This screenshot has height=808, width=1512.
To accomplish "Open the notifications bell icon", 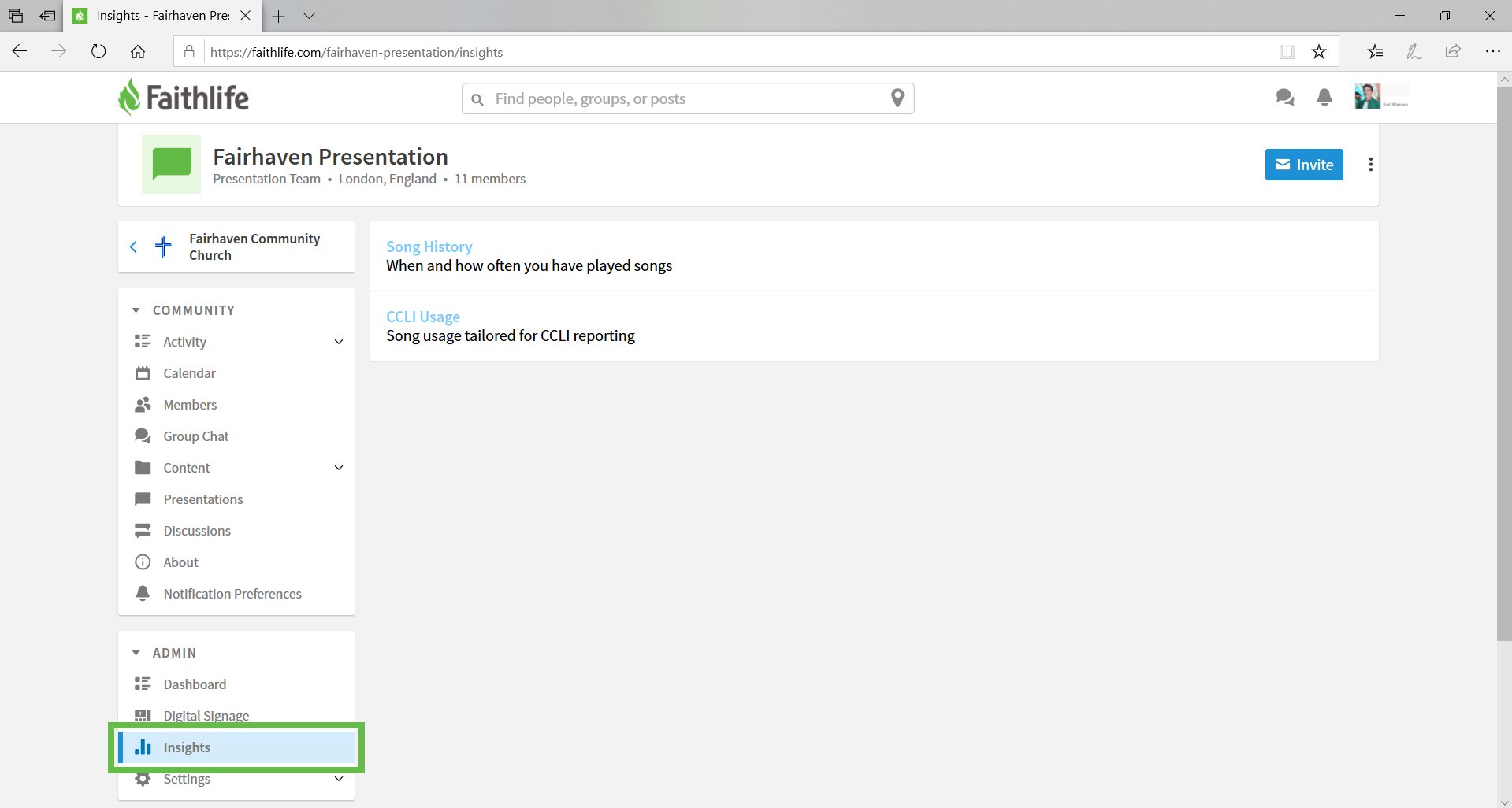I will tap(1324, 98).
